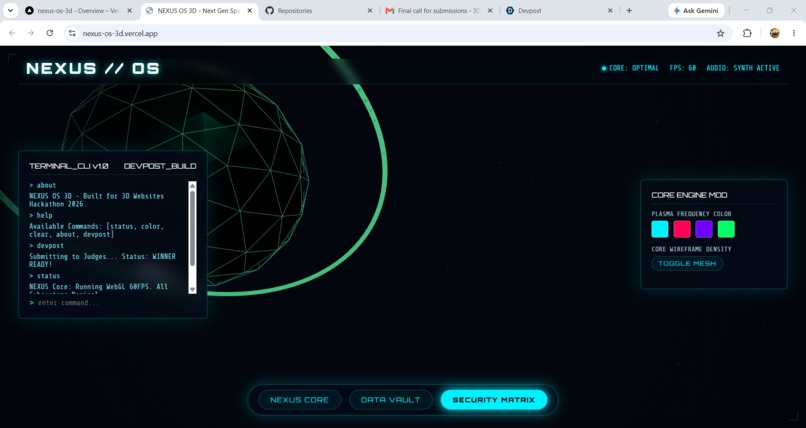This screenshot has width=806, height=428.
Task: Click the CORE ENGINE MOD heading
Action: (x=689, y=195)
